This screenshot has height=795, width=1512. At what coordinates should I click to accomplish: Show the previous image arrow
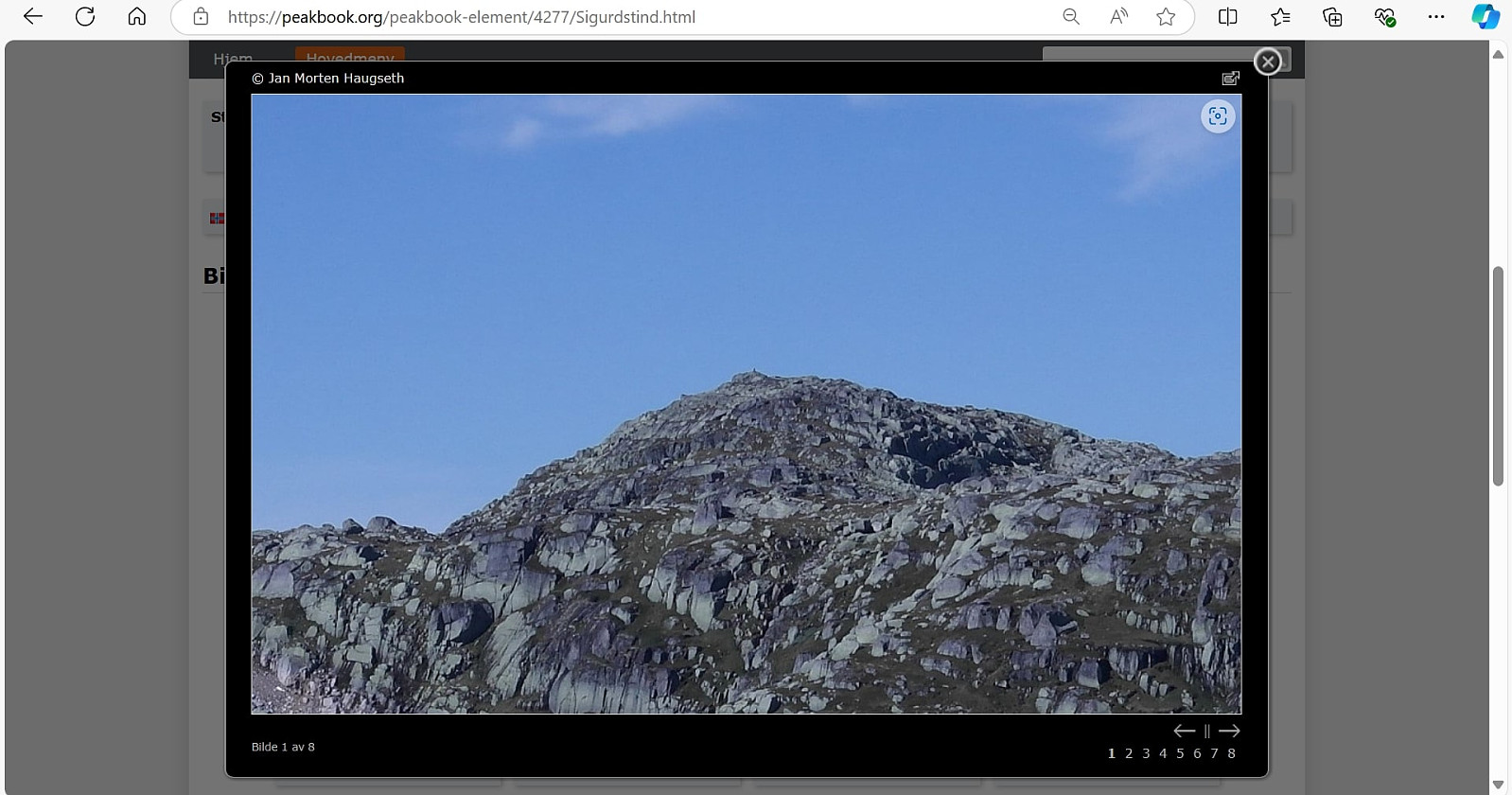(x=1184, y=731)
